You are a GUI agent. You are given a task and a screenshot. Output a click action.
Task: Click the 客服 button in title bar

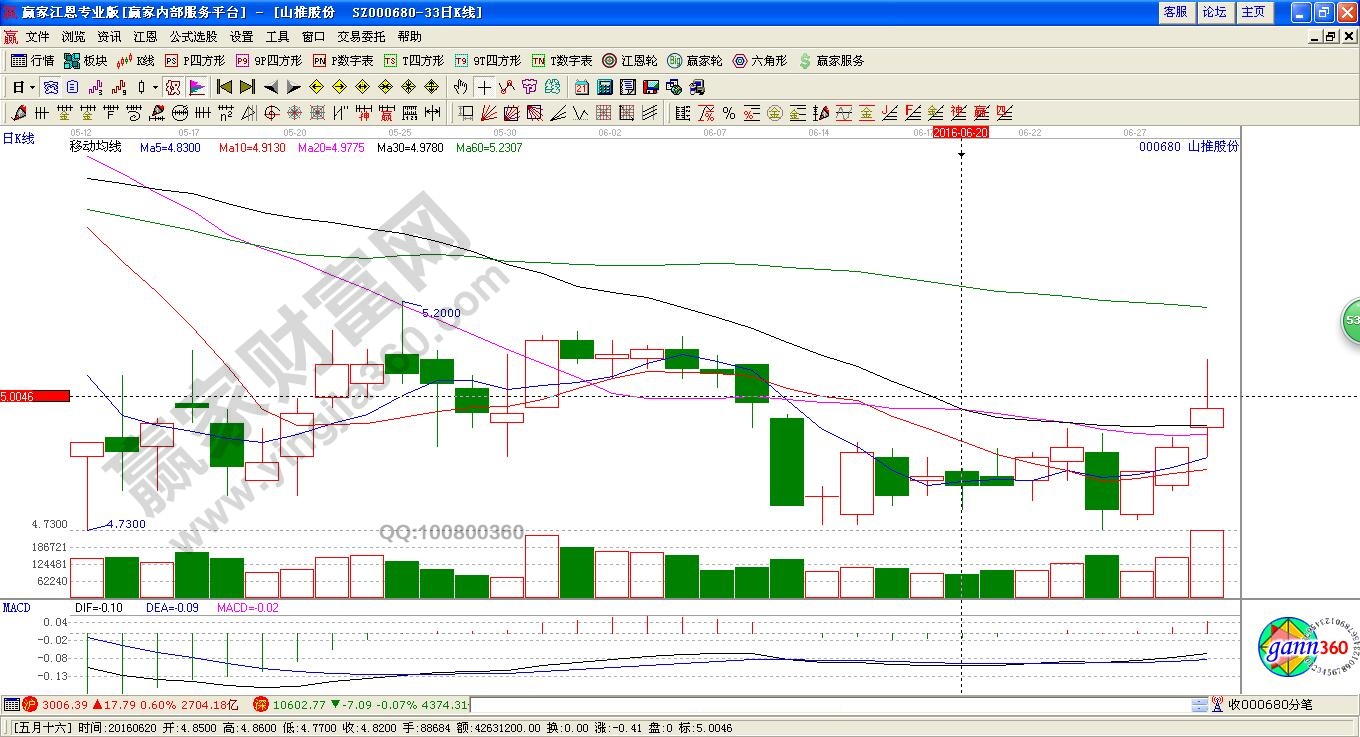[1175, 12]
